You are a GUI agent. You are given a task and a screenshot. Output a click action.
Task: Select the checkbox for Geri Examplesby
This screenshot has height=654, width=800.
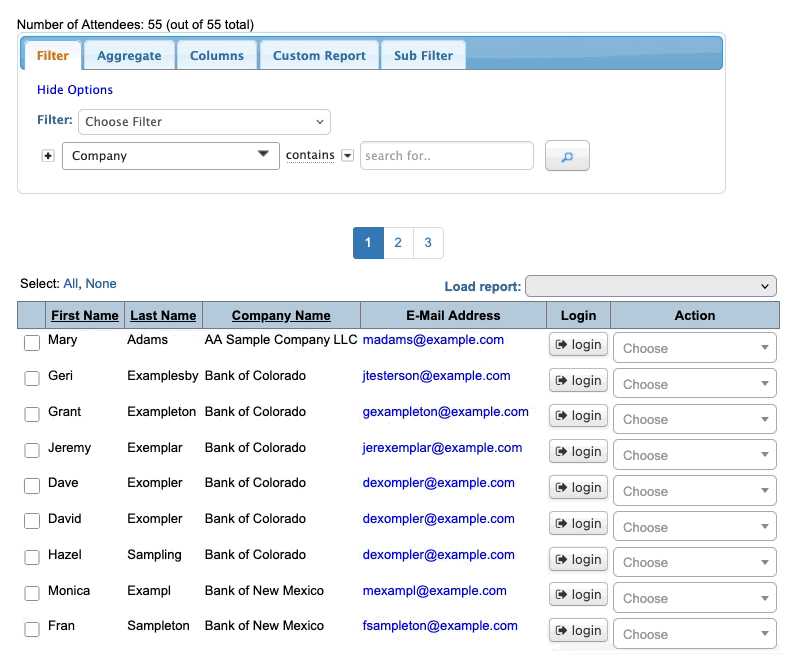click(x=32, y=379)
